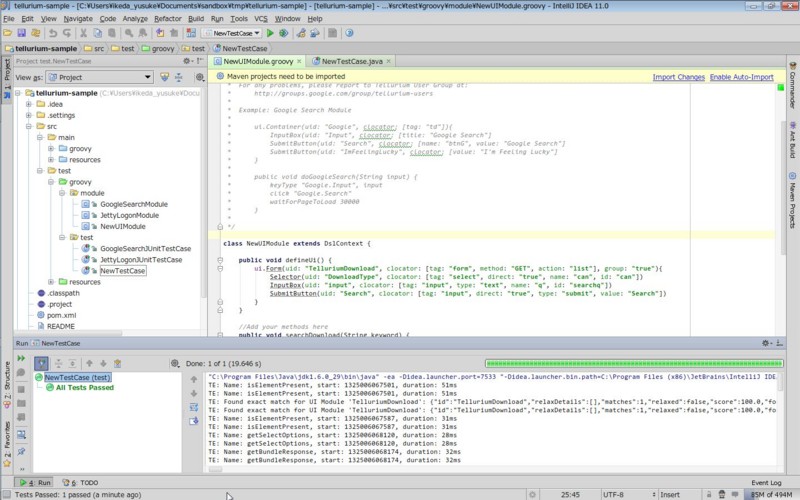Click Enable Auto-Import link

pos(741,77)
